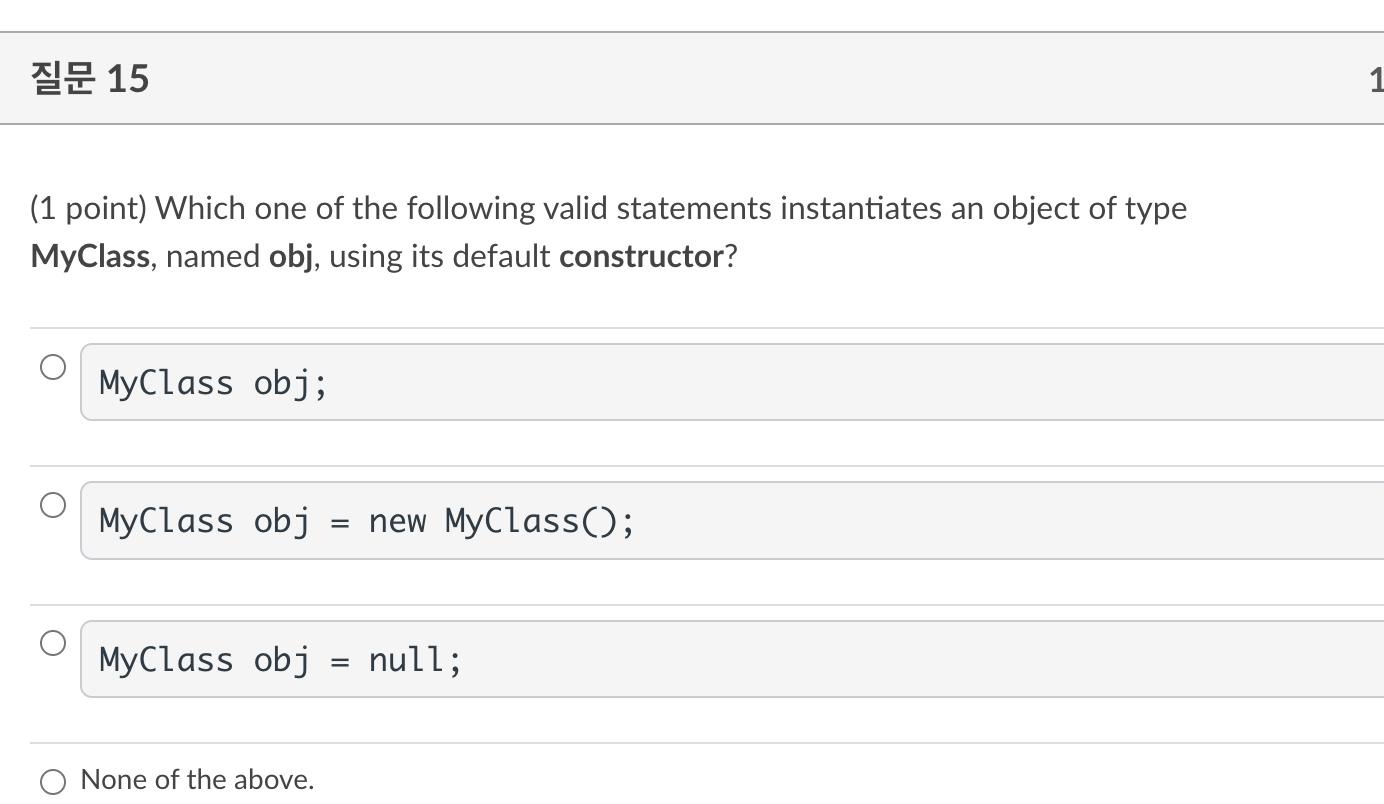Viewport: 1384px width, 804px height.
Task: Click the word "Which" starting the question
Action: [x=200, y=208]
